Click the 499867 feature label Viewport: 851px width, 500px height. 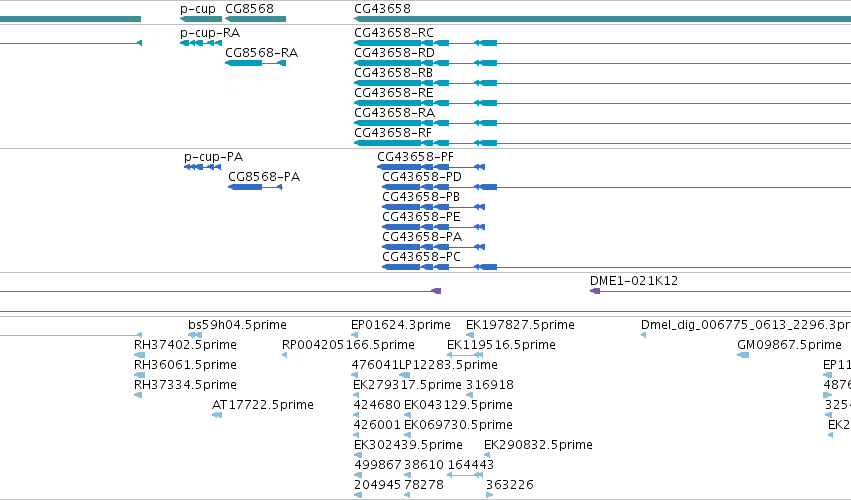[x=378, y=465]
